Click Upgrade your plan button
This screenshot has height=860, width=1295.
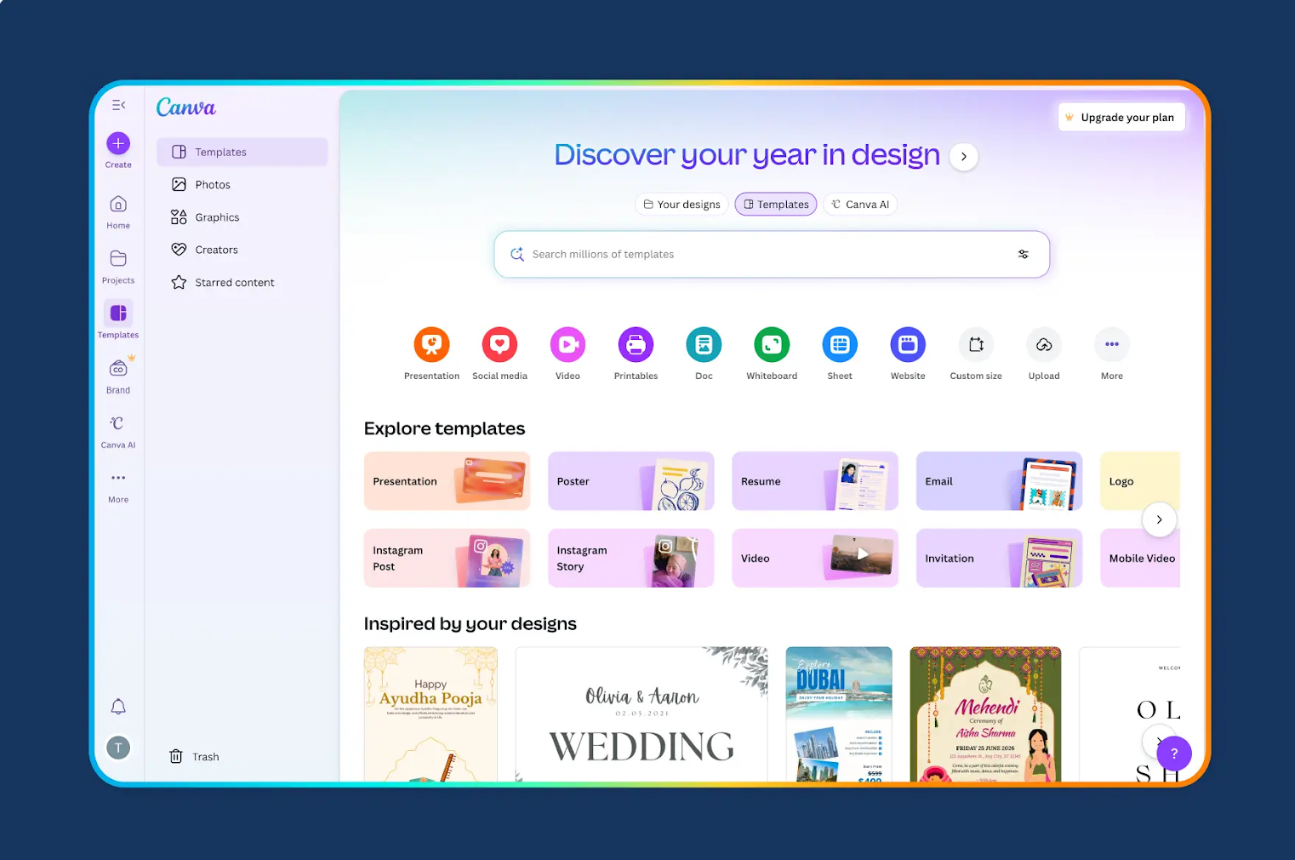1121,117
